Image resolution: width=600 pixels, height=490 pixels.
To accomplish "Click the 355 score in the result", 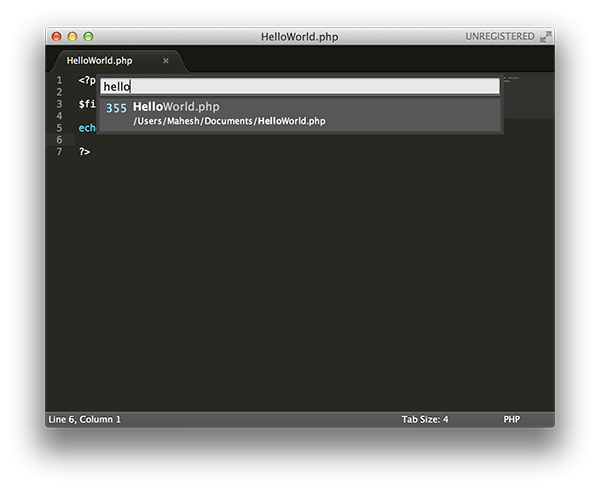I will coord(116,108).
